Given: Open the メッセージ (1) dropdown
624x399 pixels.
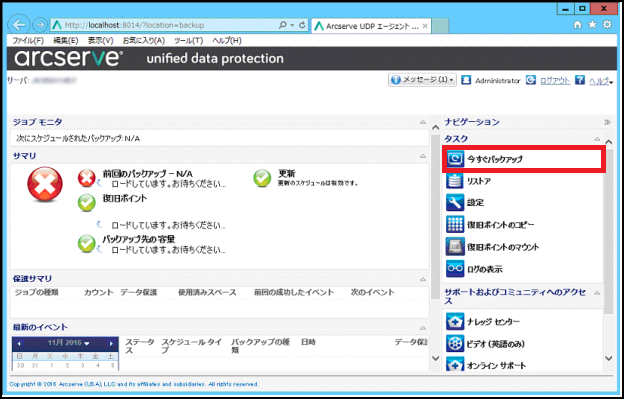Looking at the screenshot, I should (x=422, y=80).
